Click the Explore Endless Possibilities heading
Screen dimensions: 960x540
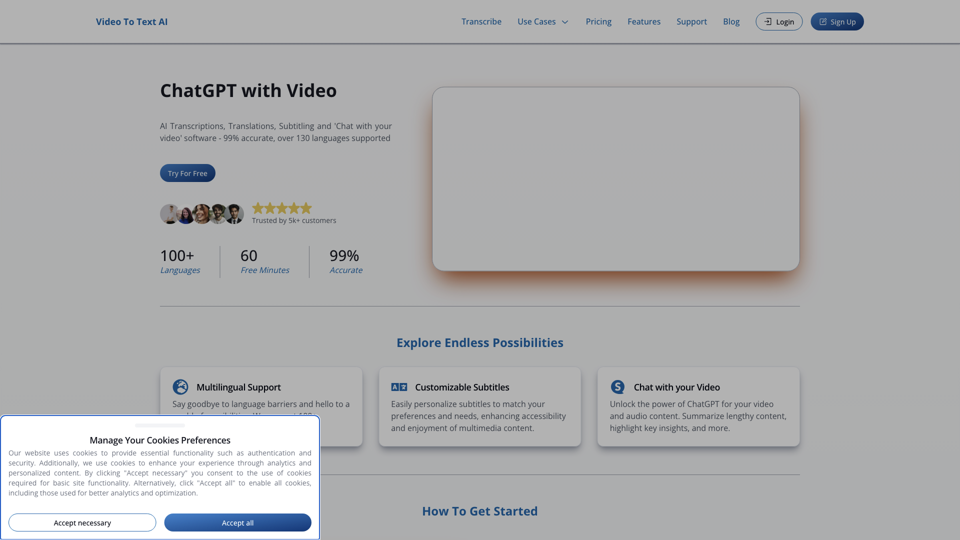pyautogui.click(x=480, y=343)
